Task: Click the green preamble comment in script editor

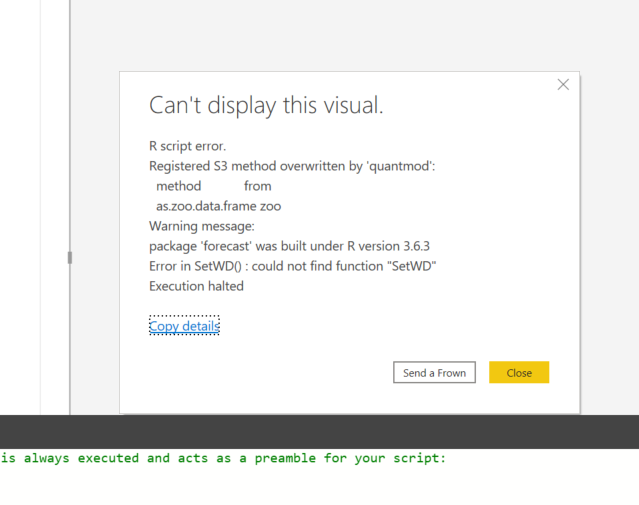Action: click(x=223, y=458)
